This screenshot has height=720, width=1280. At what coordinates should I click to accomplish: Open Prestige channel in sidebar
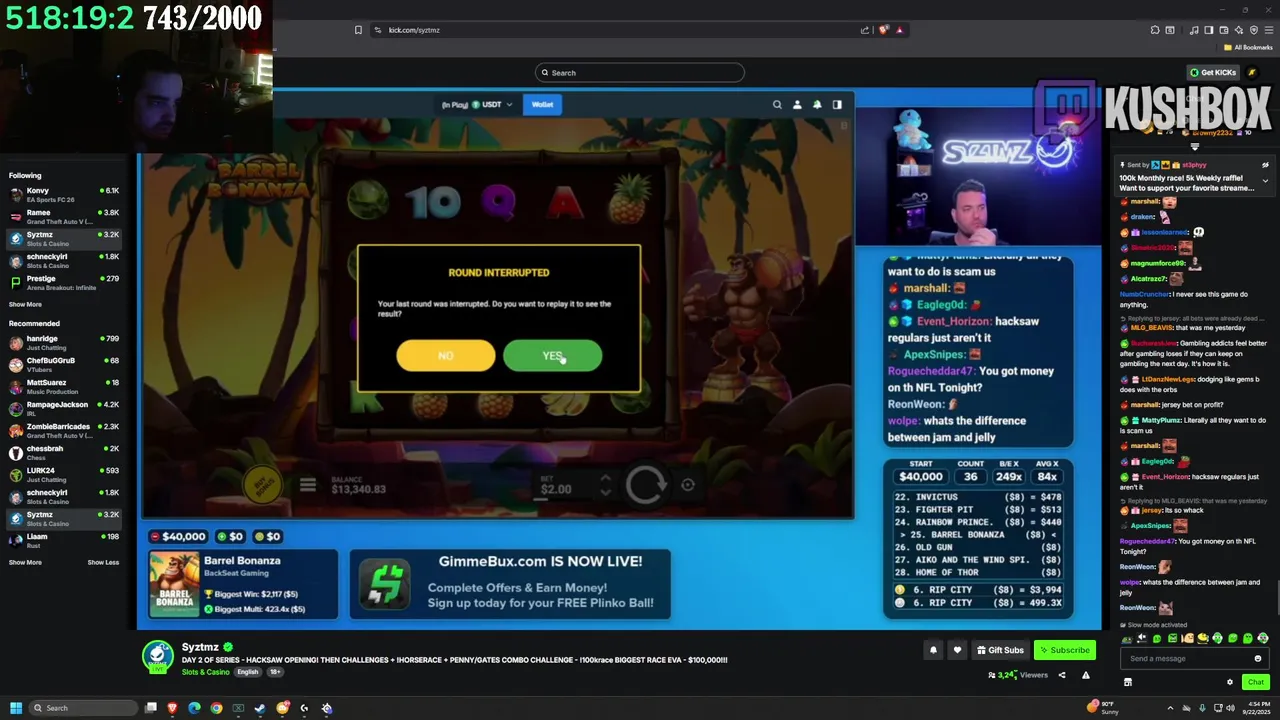[63, 282]
